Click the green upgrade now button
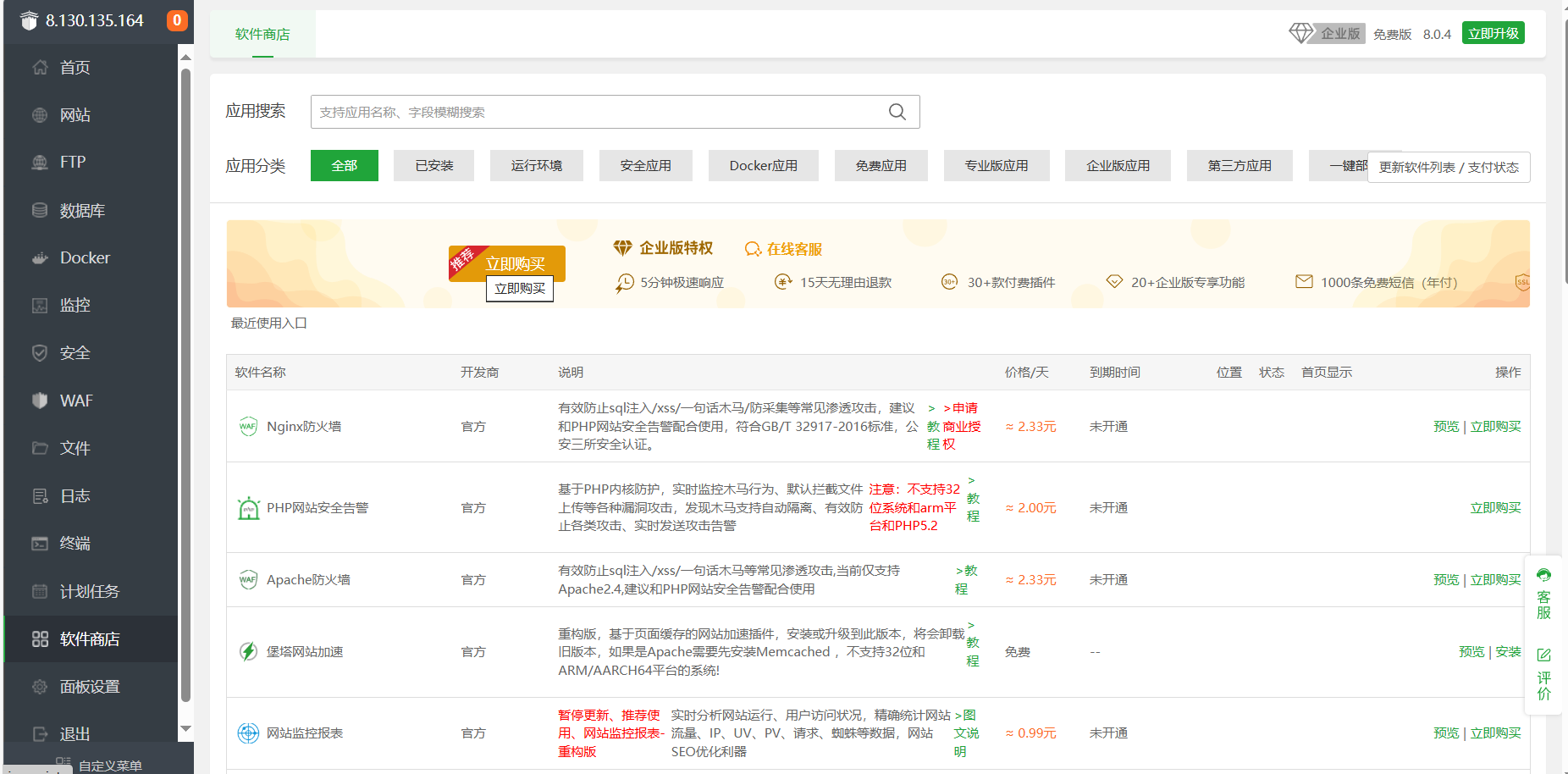Viewport: 1568px width, 774px height. 1493,34
